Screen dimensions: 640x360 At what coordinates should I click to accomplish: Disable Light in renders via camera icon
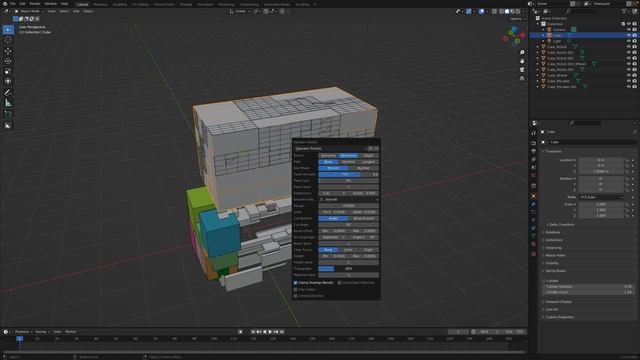634,41
